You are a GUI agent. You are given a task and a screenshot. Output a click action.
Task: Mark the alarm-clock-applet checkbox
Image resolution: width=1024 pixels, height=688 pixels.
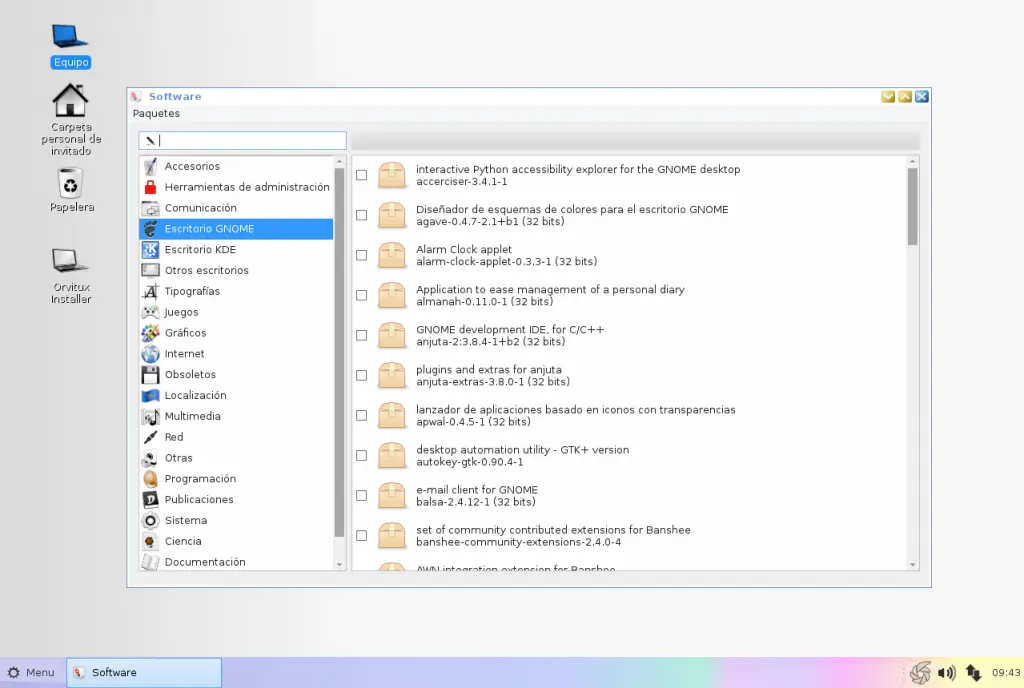pos(361,255)
